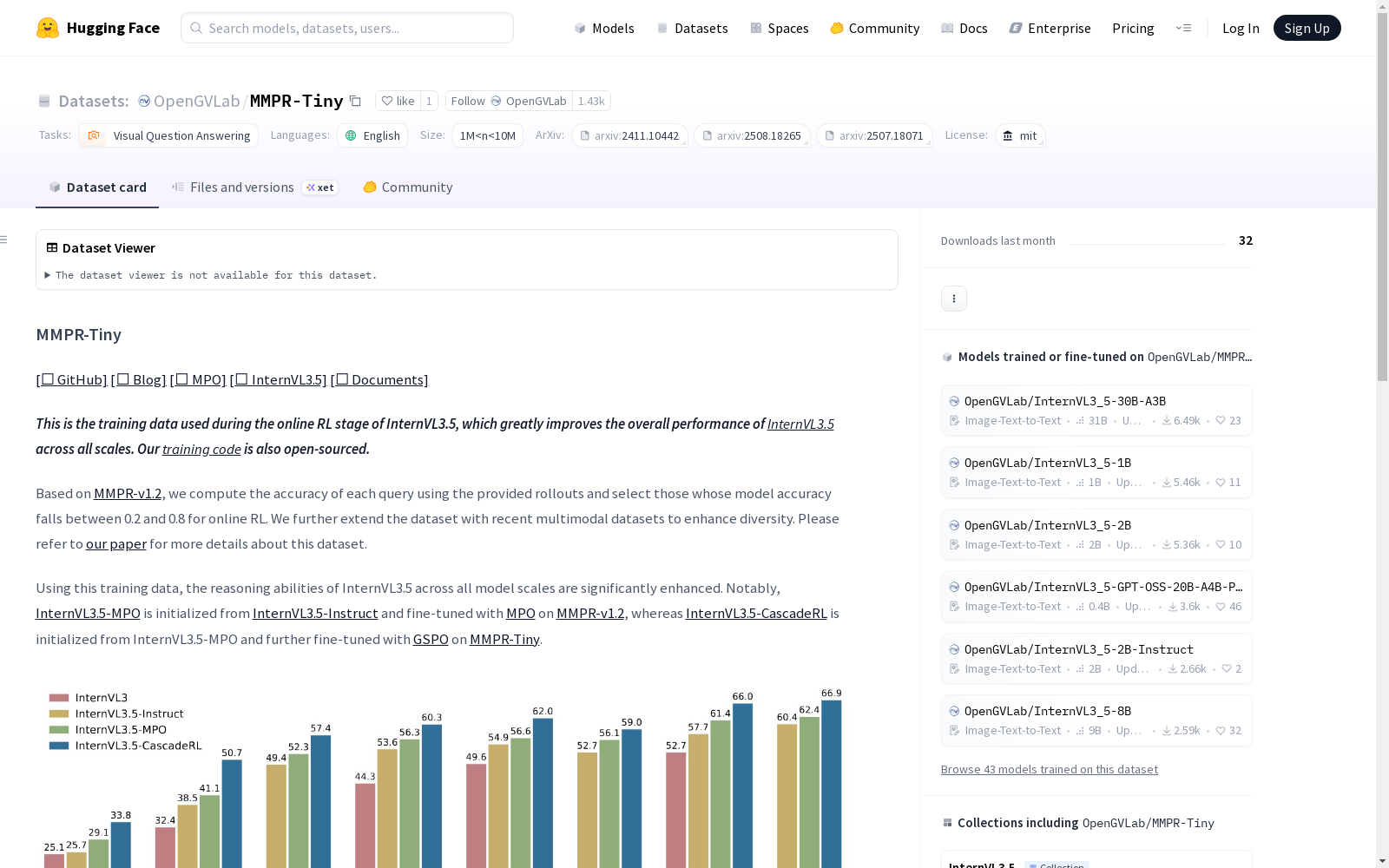The image size is (1389, 868).
Task: Follow the OpenGVLab organization
Action: coord(509,101)
